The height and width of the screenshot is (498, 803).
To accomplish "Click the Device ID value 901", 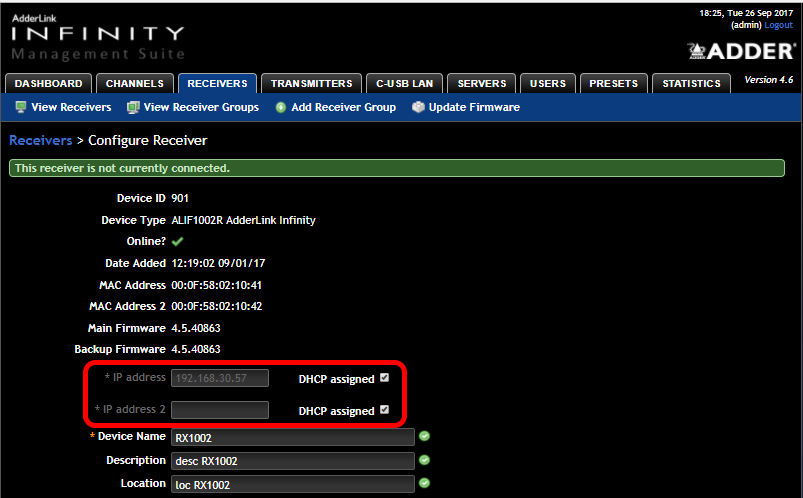I will coord(180,198).
